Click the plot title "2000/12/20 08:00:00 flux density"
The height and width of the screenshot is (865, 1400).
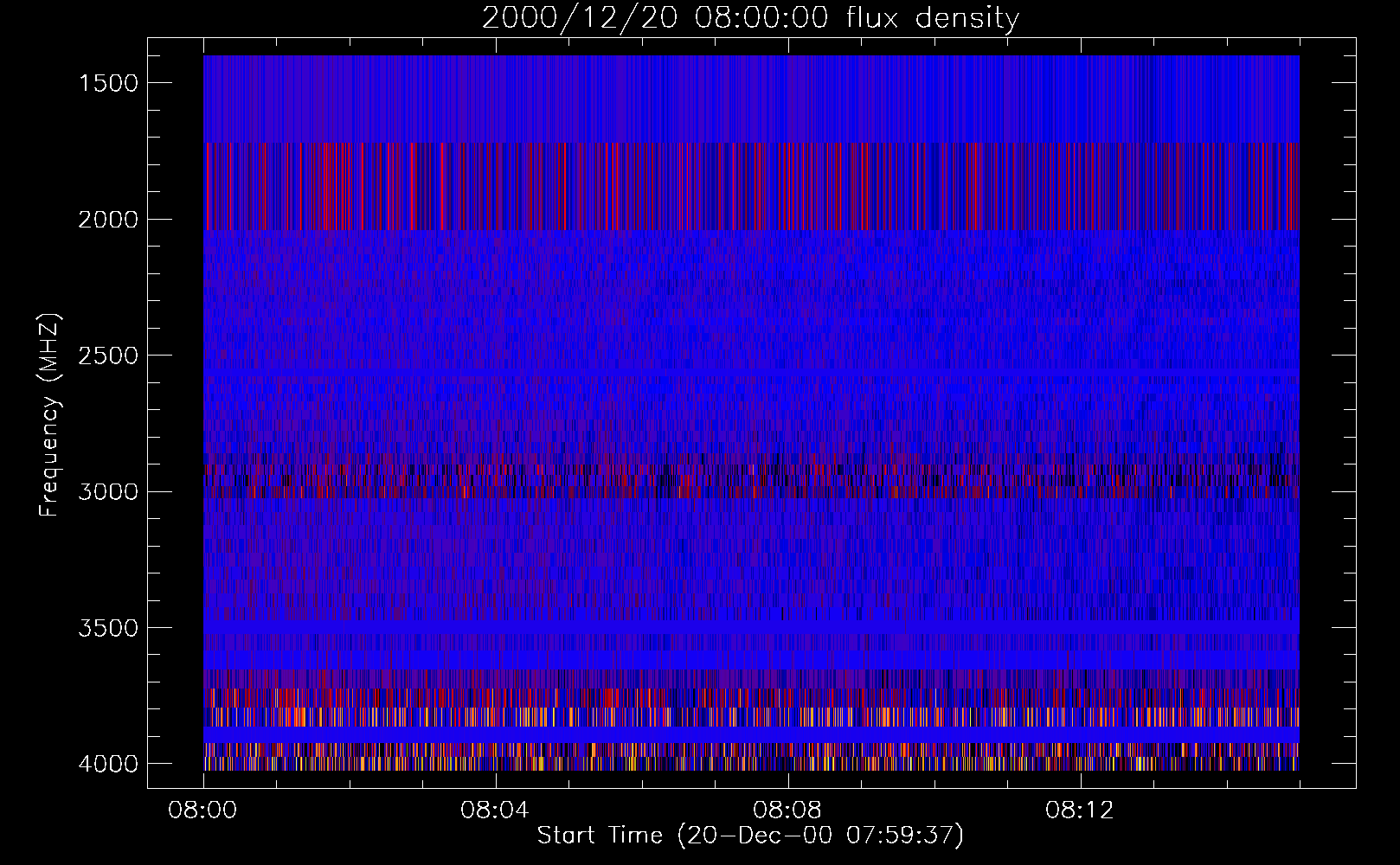point(750,18)
